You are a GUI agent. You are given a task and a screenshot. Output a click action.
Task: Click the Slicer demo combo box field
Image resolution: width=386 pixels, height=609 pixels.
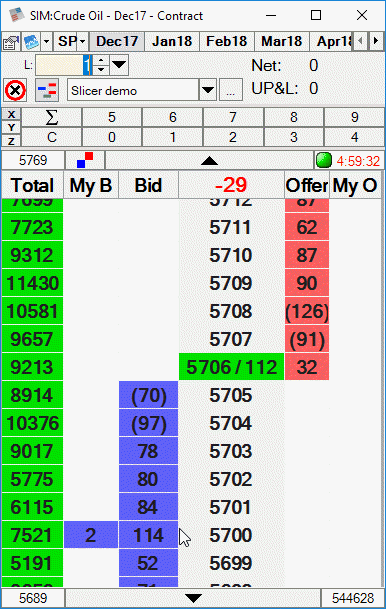[133, 90]
